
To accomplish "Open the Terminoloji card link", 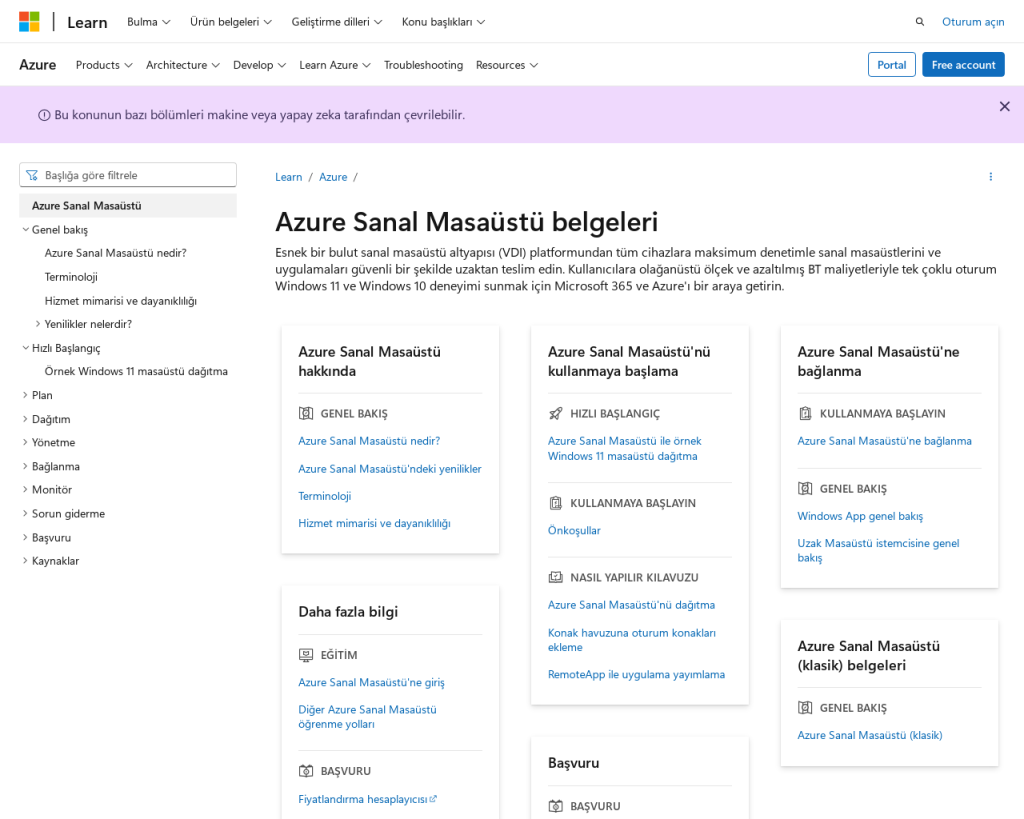I will pos(325,496).
